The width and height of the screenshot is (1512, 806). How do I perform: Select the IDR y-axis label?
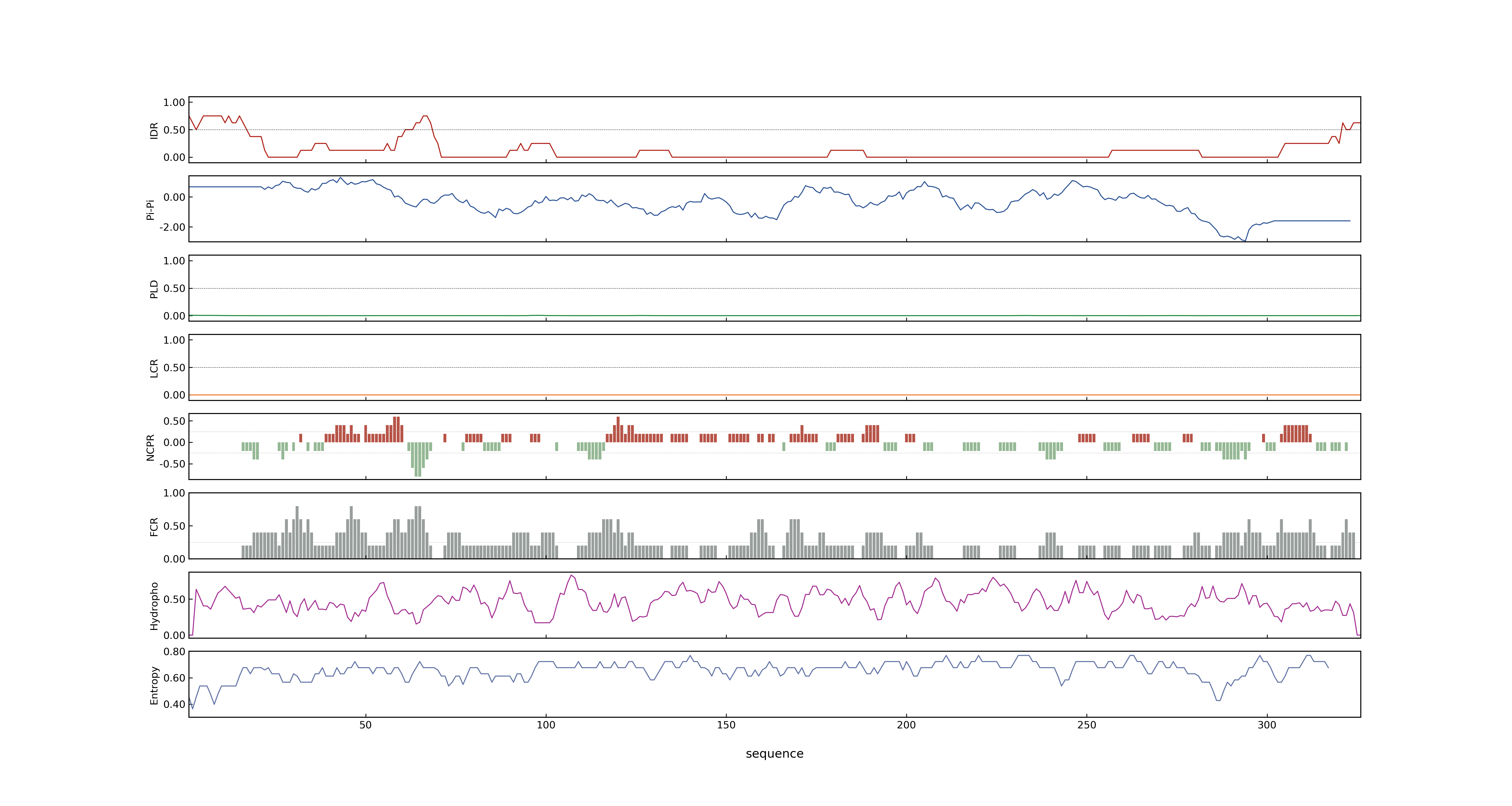154,130
